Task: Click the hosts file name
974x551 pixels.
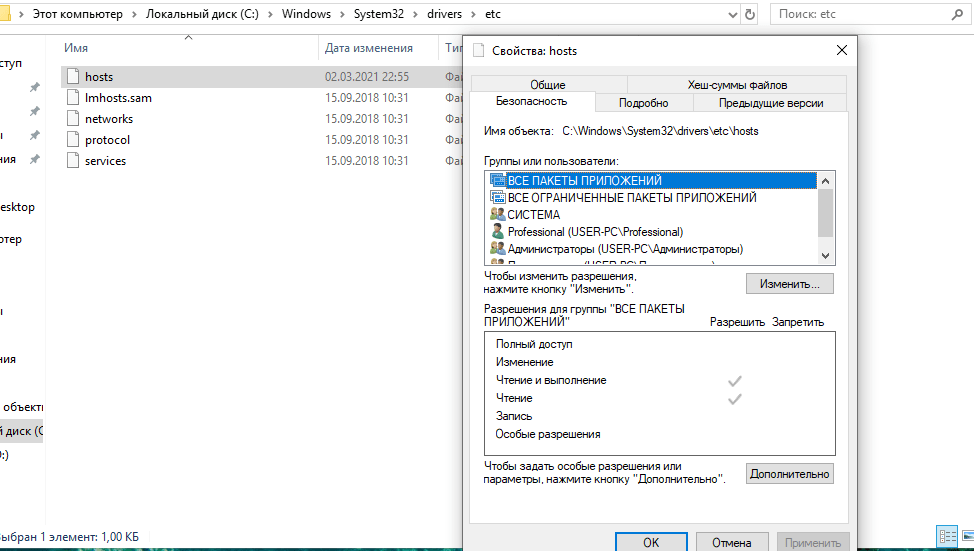Action: 99,76
